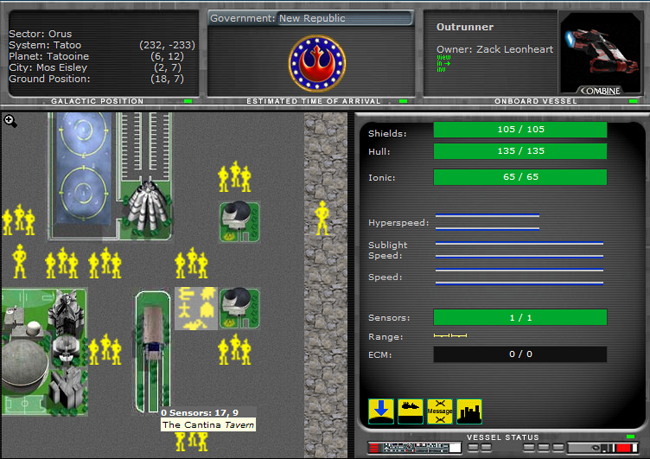Click the 'The Cantina Tavern' tooltip label
Screen dimensions: 650x459
click(x=208, y=425)
